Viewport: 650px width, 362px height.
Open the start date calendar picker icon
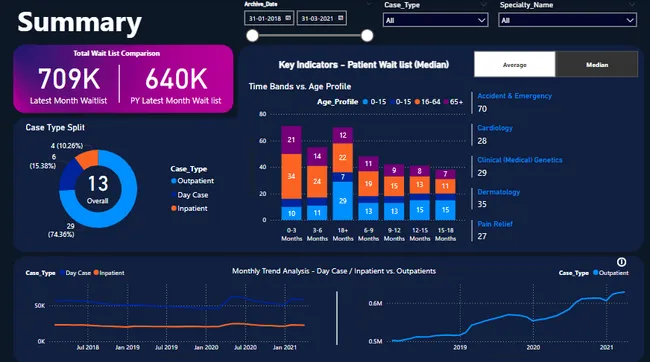tap(288, 18)
